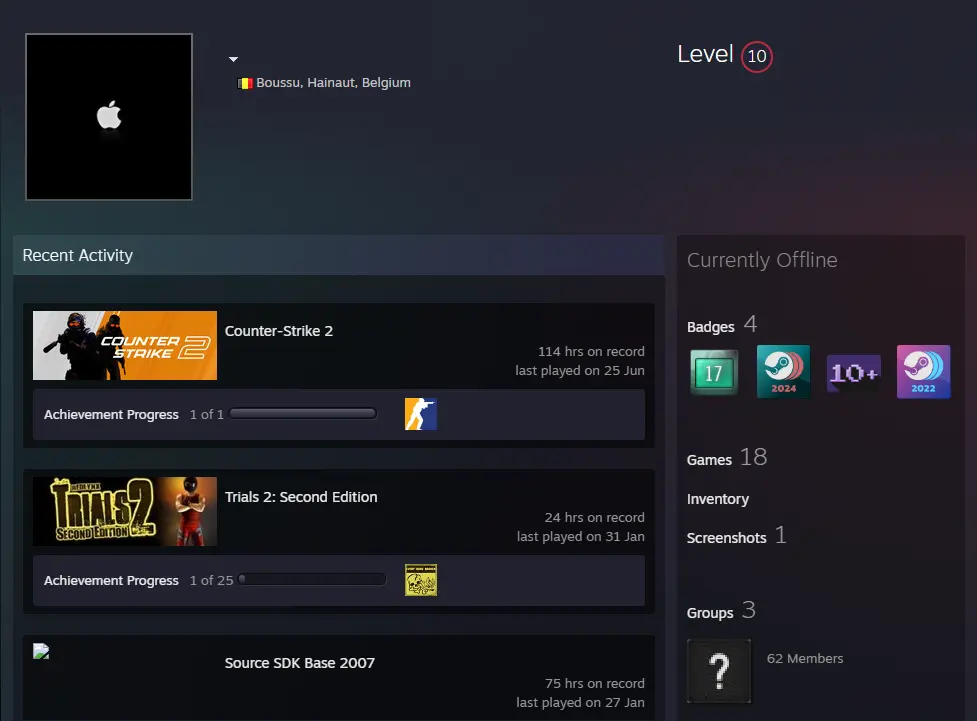The width and height of the screenshot is (977, 721).
Task: Click the green 17 years of service badge
Action: [714, 372]
